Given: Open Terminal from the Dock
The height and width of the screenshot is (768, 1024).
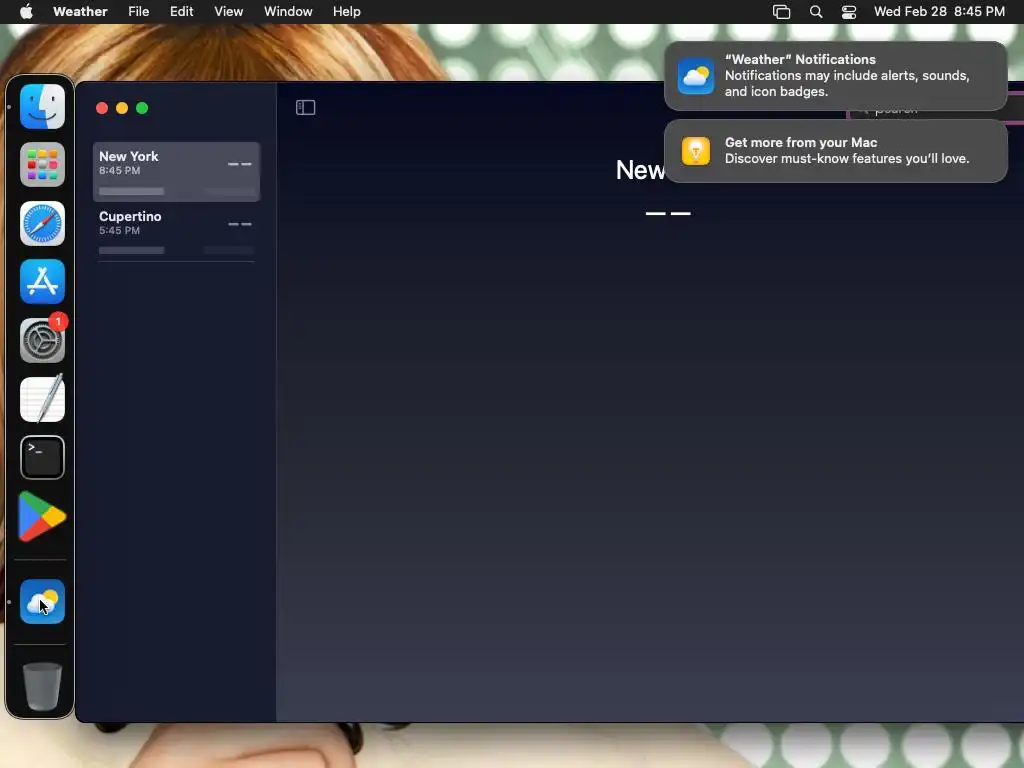Looking at the screenshot, I should [x=42, y=457].
